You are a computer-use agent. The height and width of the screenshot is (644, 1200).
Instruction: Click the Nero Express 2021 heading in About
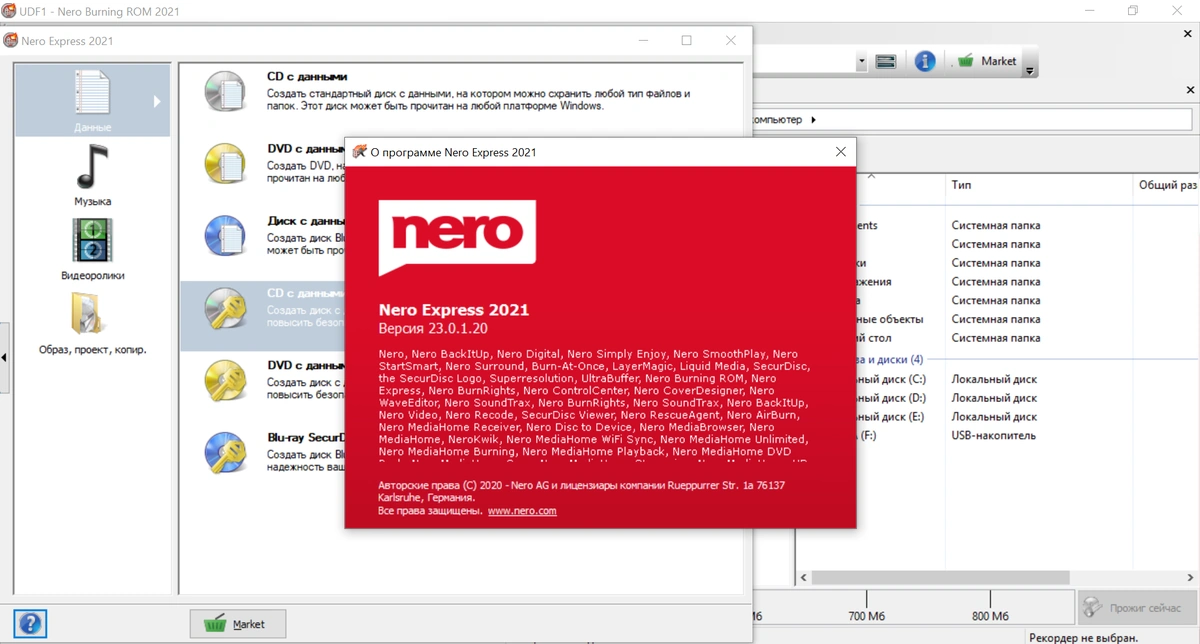tap(454, 310)
